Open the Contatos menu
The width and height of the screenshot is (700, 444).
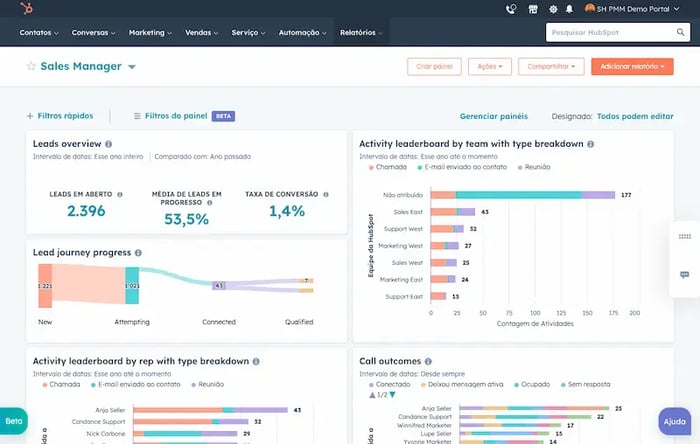coord(39,33)
